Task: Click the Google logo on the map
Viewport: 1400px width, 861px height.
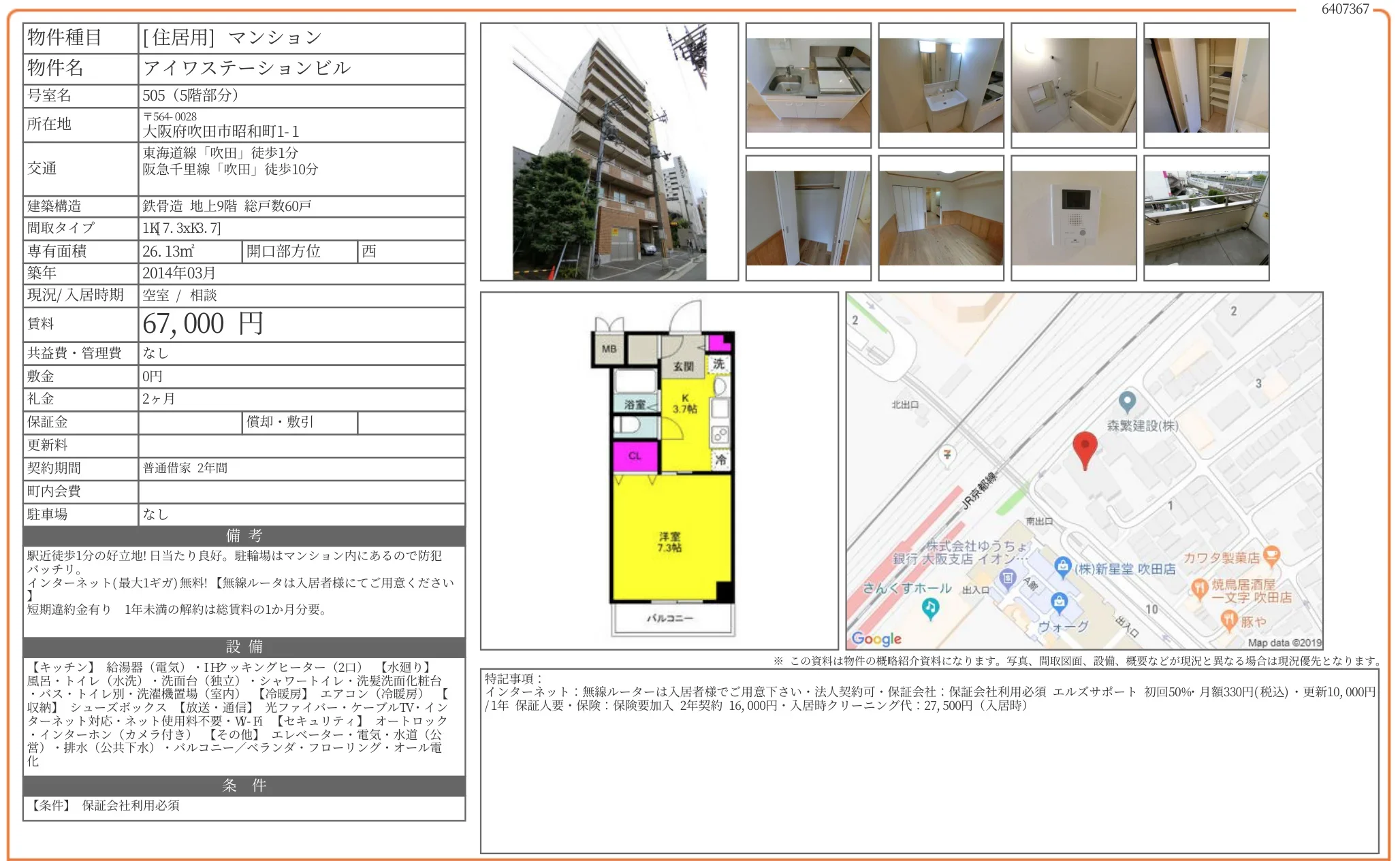Action: point(876,638)
